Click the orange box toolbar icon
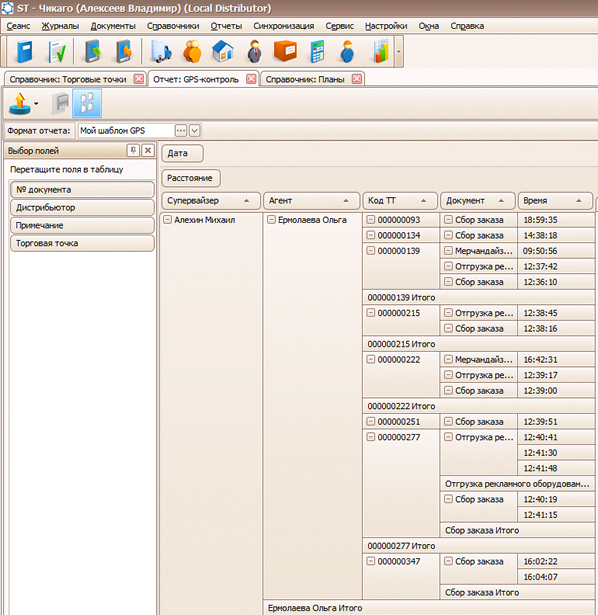The image size is (598, 615). [285, 51]
